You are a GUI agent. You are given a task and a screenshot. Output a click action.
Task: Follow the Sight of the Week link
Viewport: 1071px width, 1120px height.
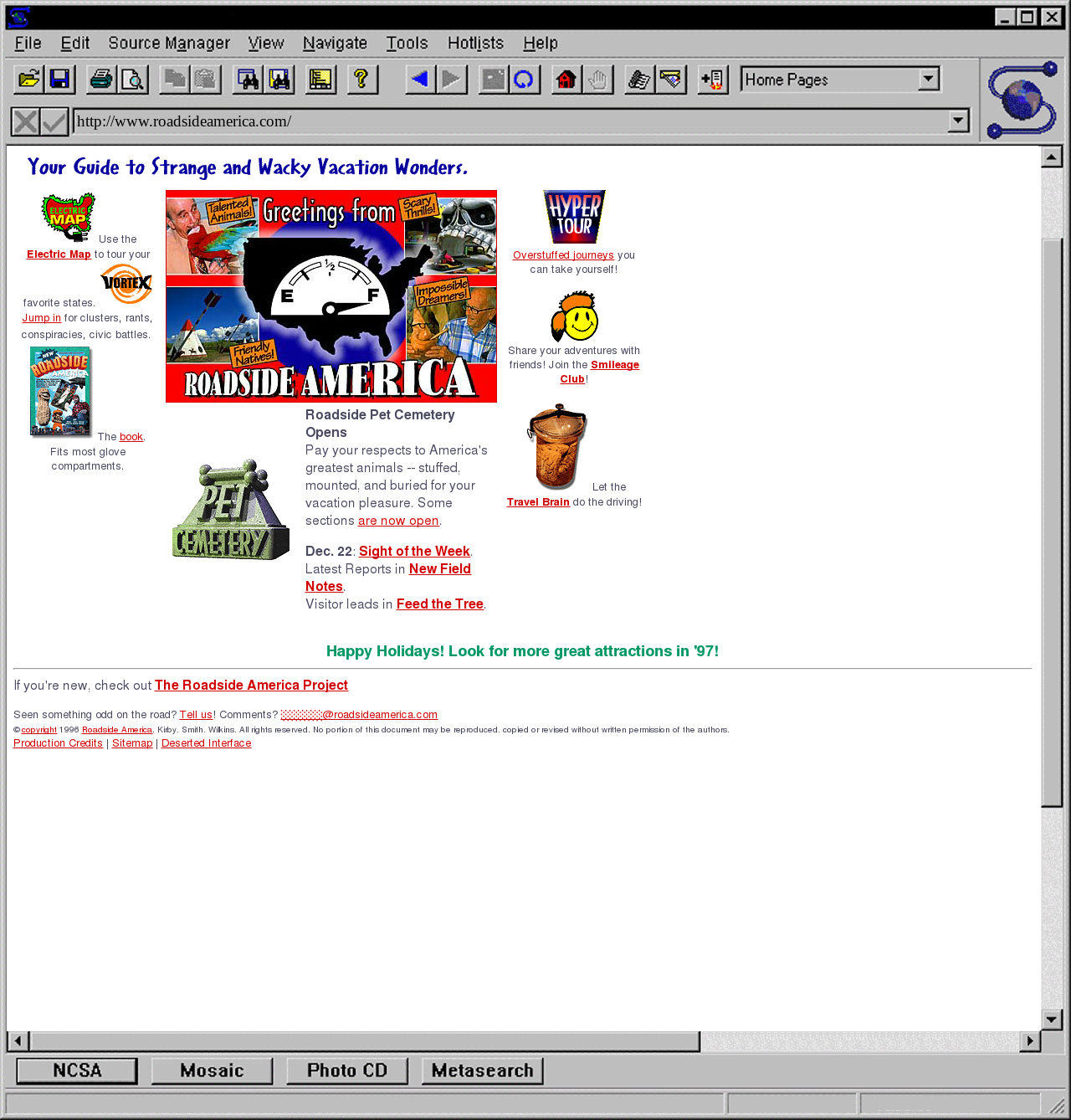(x=414, y=551)
